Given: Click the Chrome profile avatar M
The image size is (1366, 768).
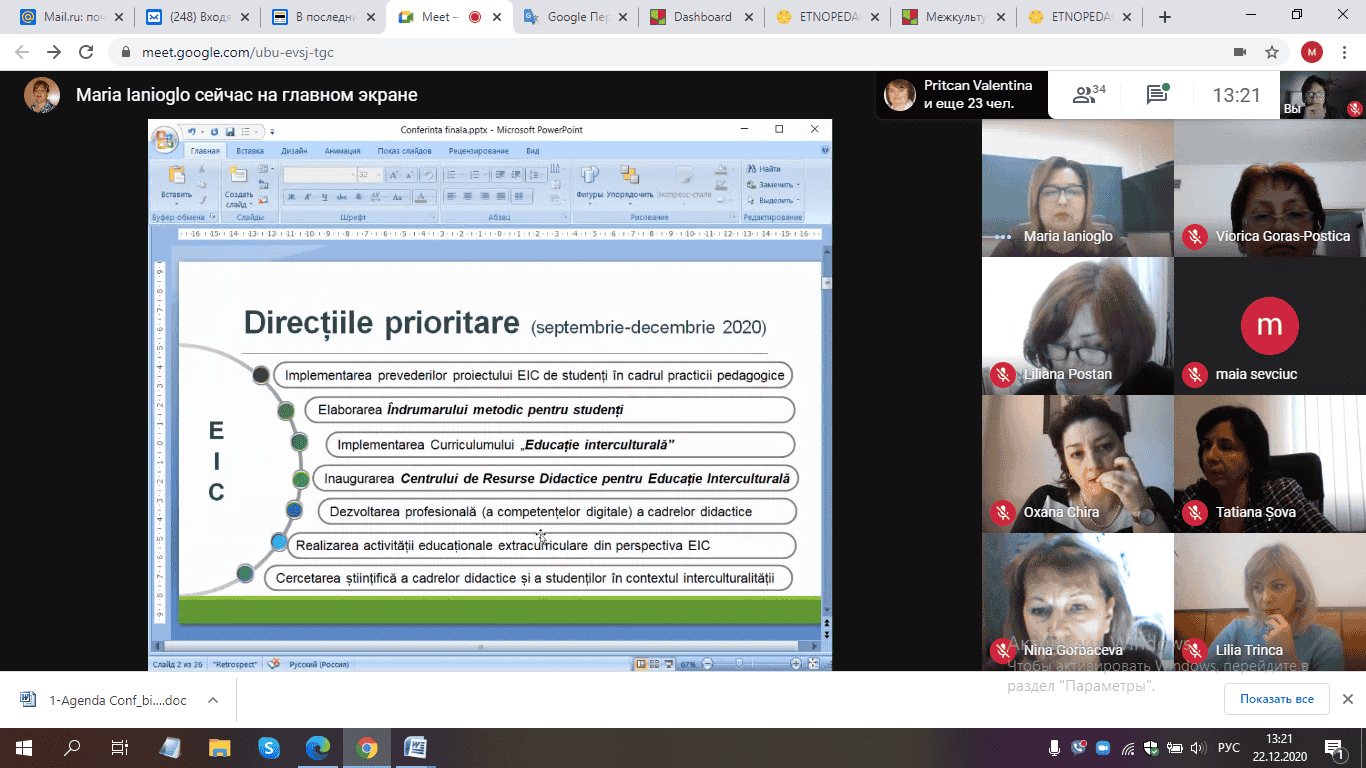Looking at the screenshot, I should (1311, 52).
